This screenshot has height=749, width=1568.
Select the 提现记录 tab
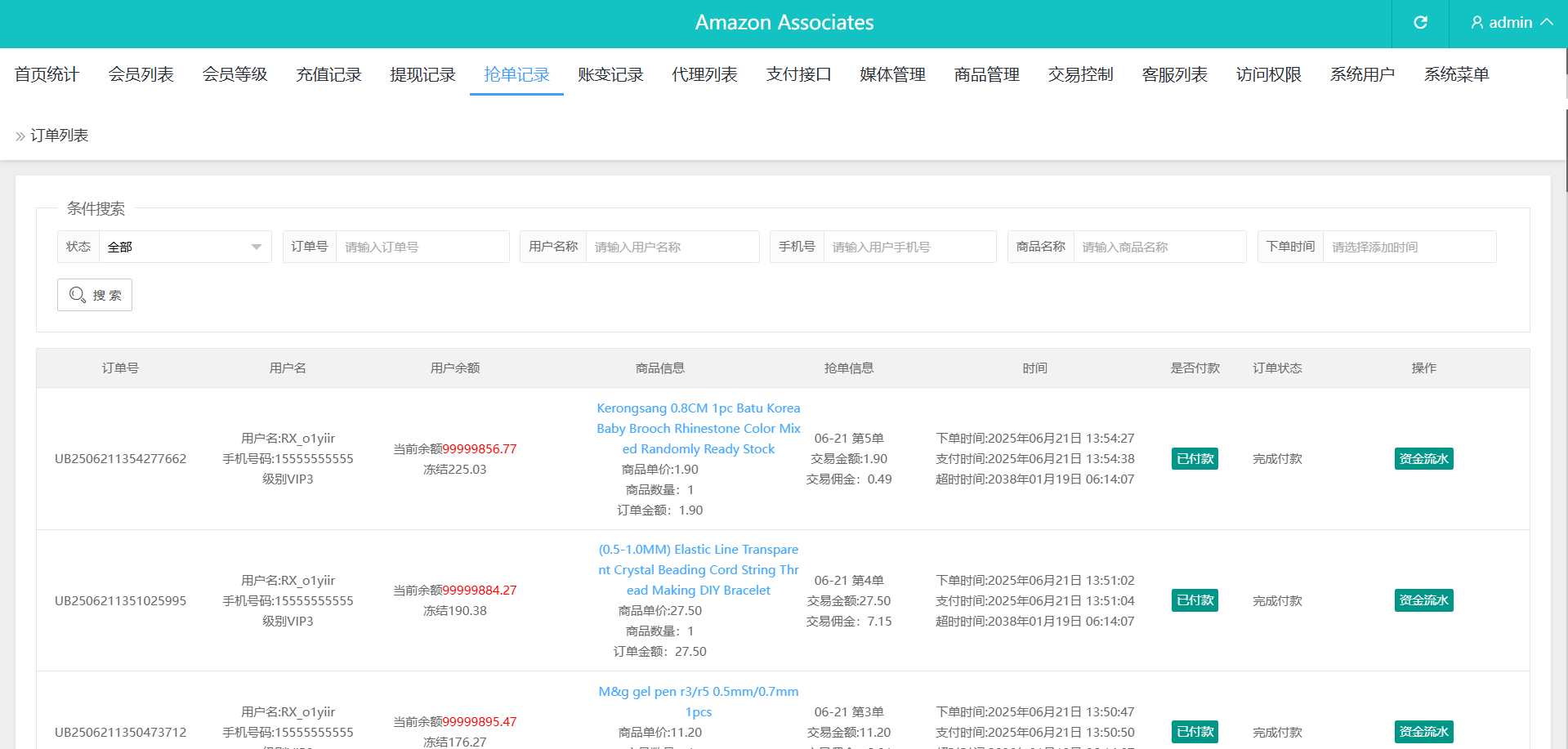422,74
